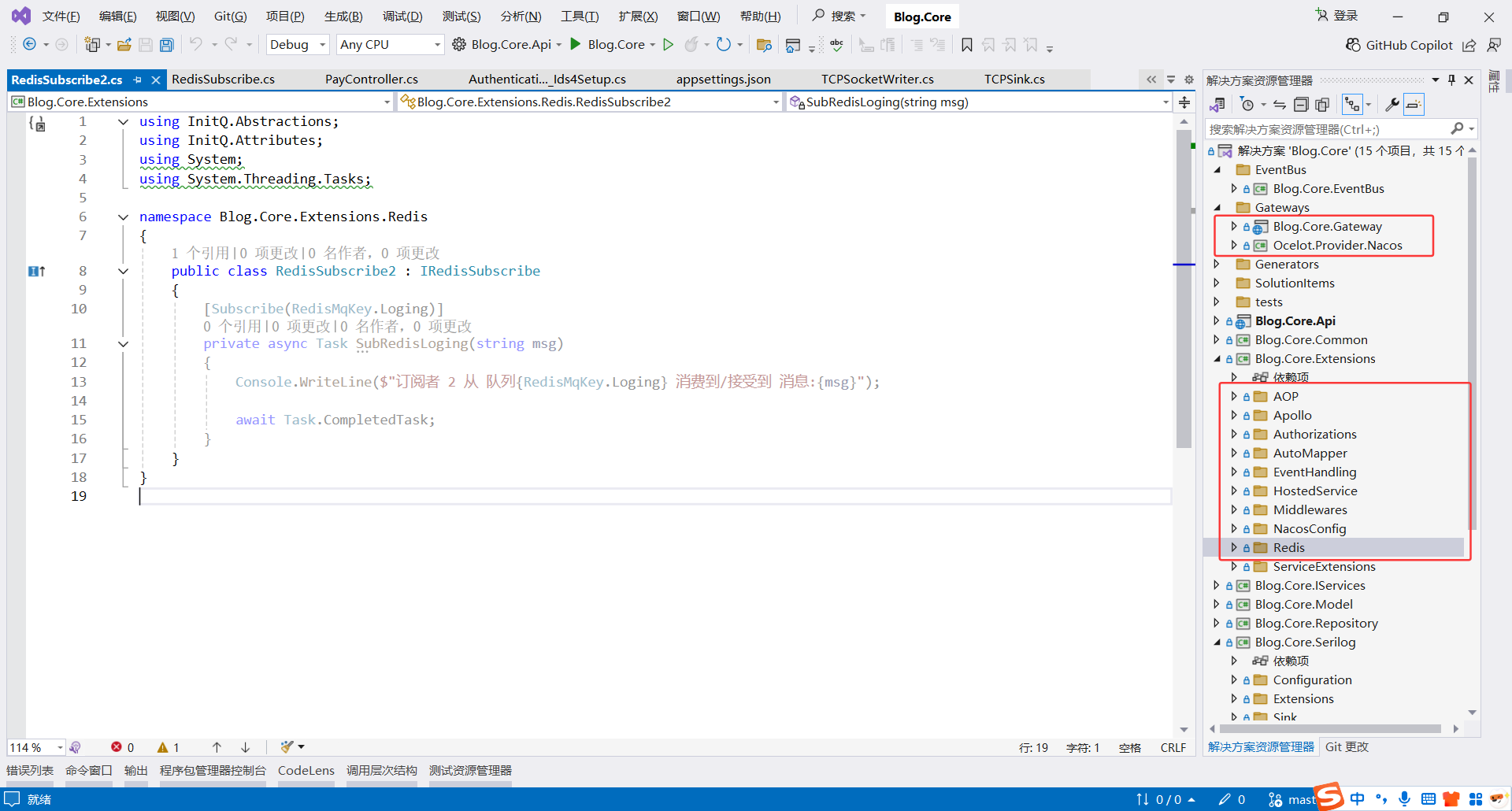
Task: Click the Share icon next to Copilot
Action: point(1469,45)
